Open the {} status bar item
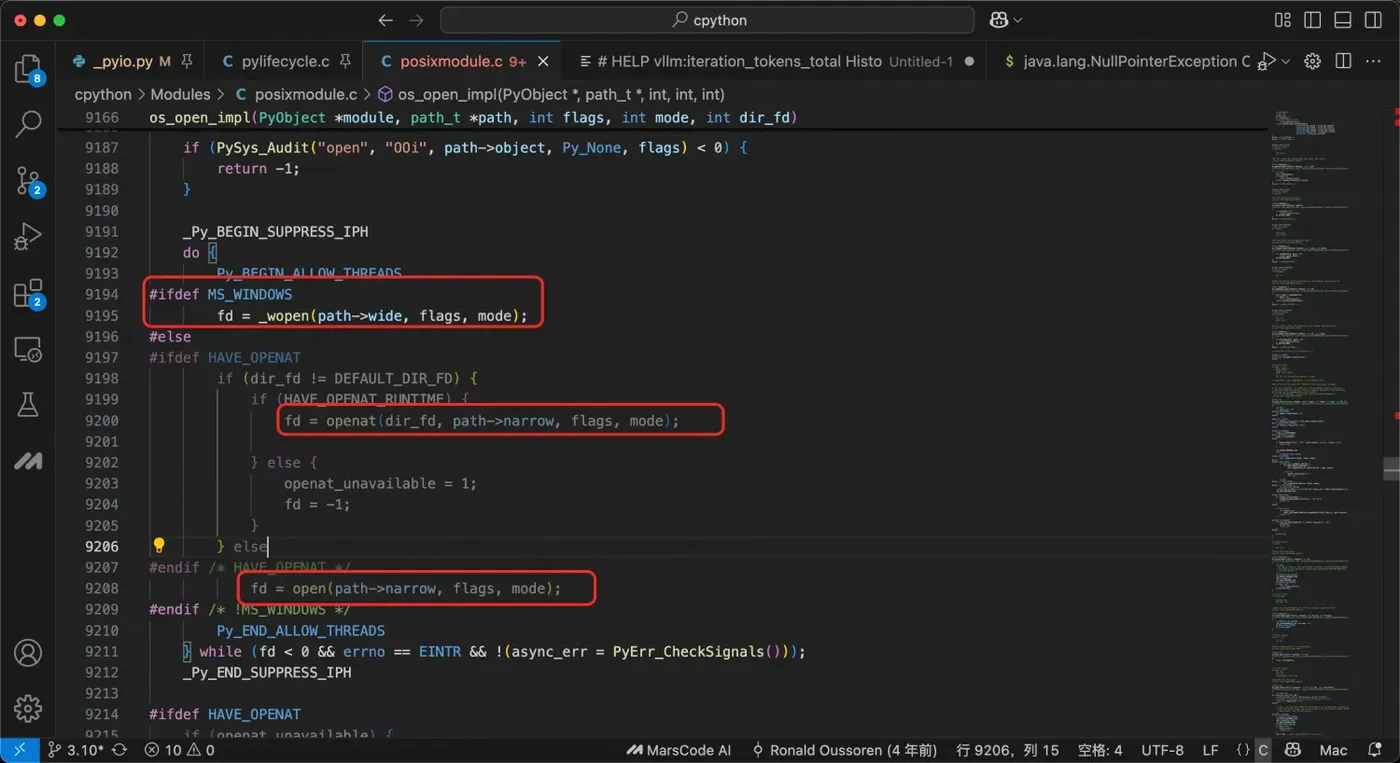This screenshot has width=1400, height=763. pos(1243,750)
